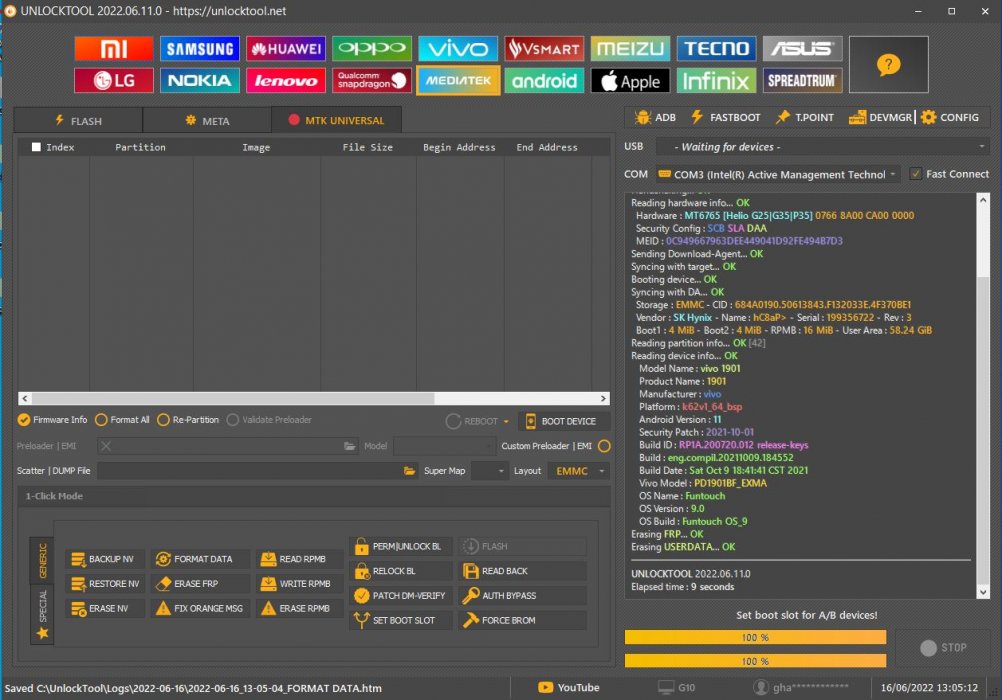This screenshot has height=700, width=1002.
Task: Enable the Custom Preloader EMI toggle
Action: click(604, 446)
